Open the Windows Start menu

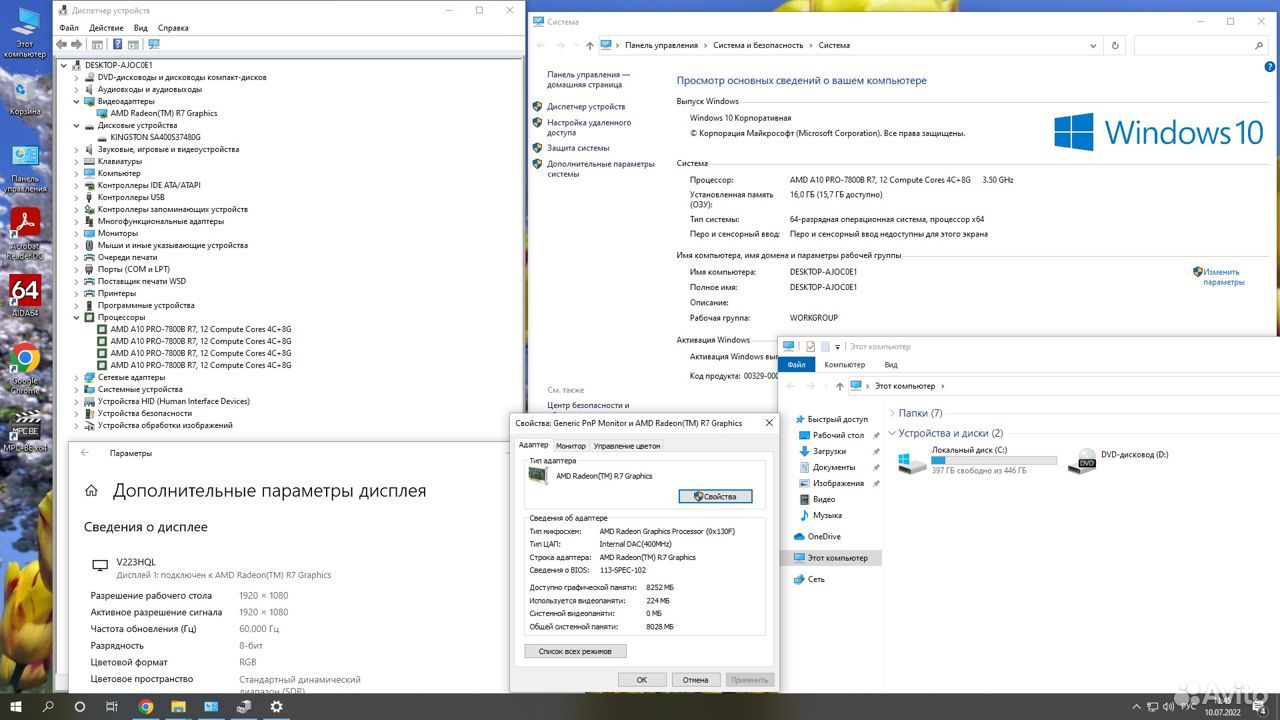coord(17,706)
